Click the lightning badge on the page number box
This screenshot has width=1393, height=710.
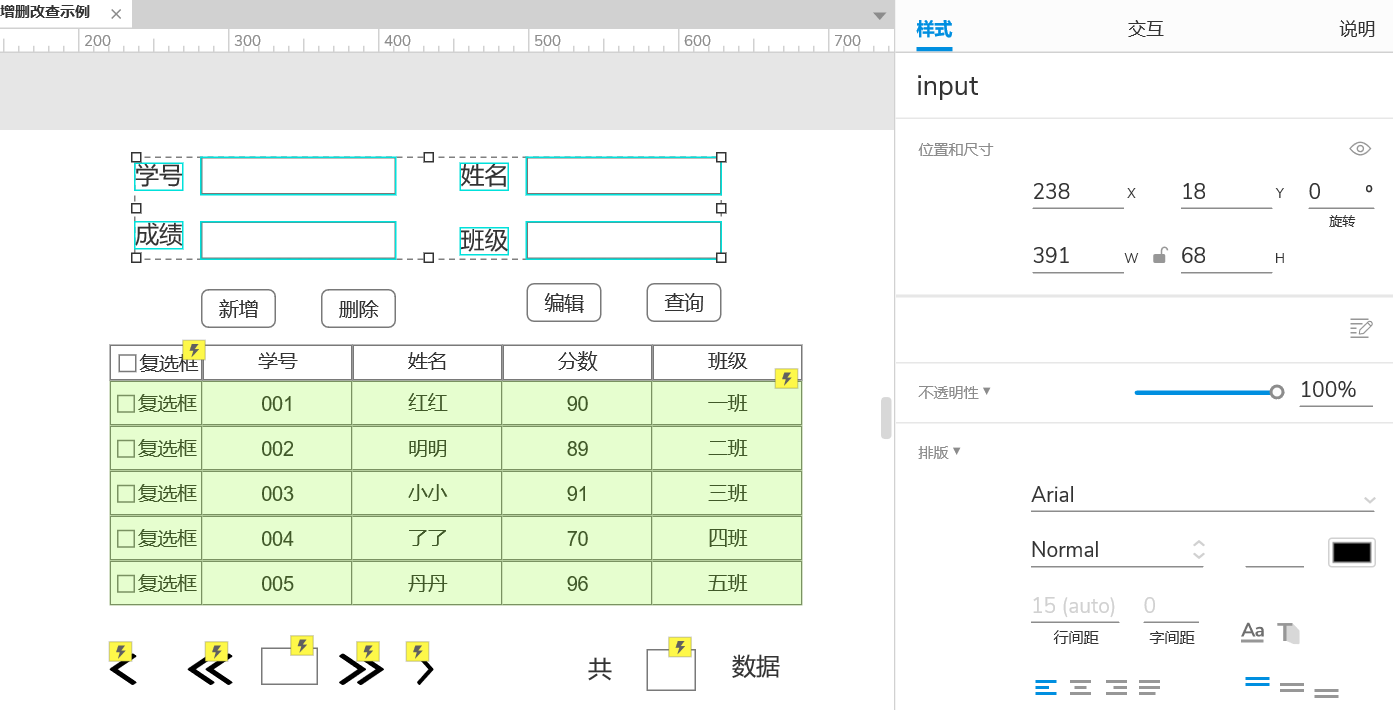(x=303, y=646)
